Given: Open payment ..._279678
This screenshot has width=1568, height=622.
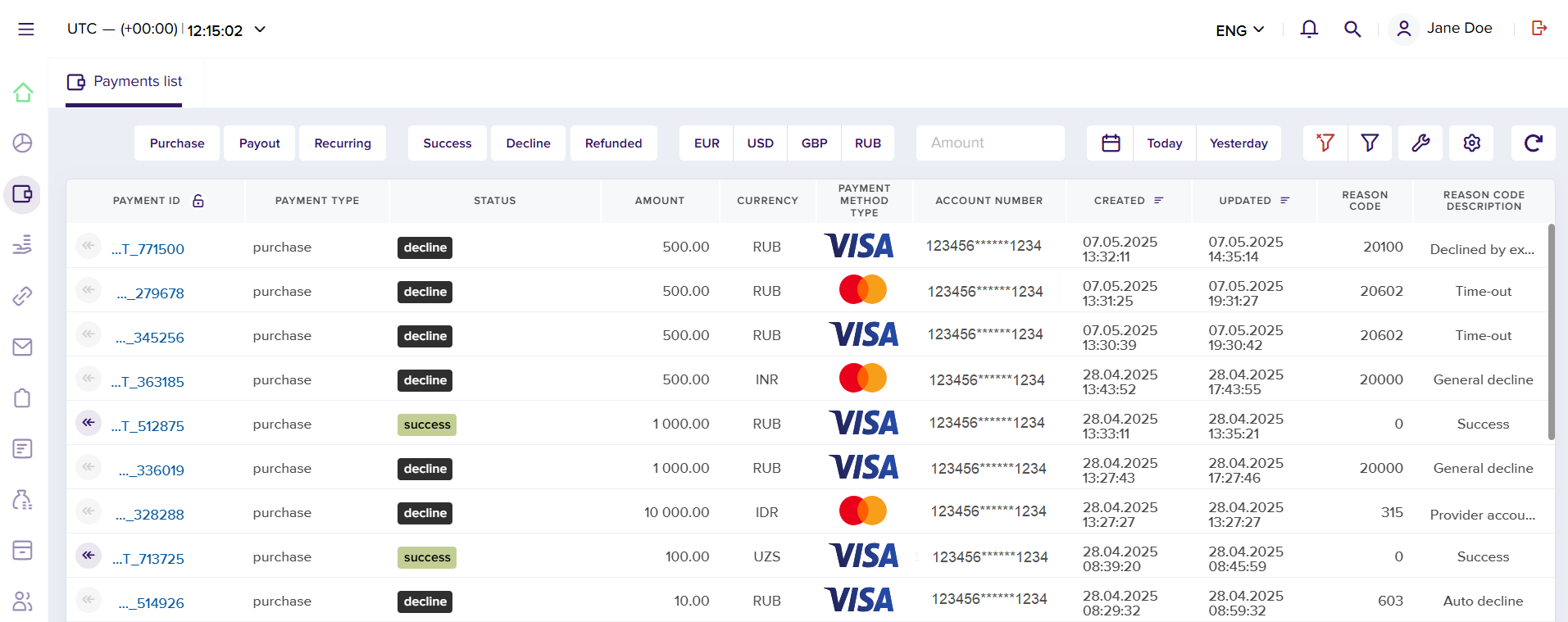Looking at the screenshot, I should tap(150, 293).
